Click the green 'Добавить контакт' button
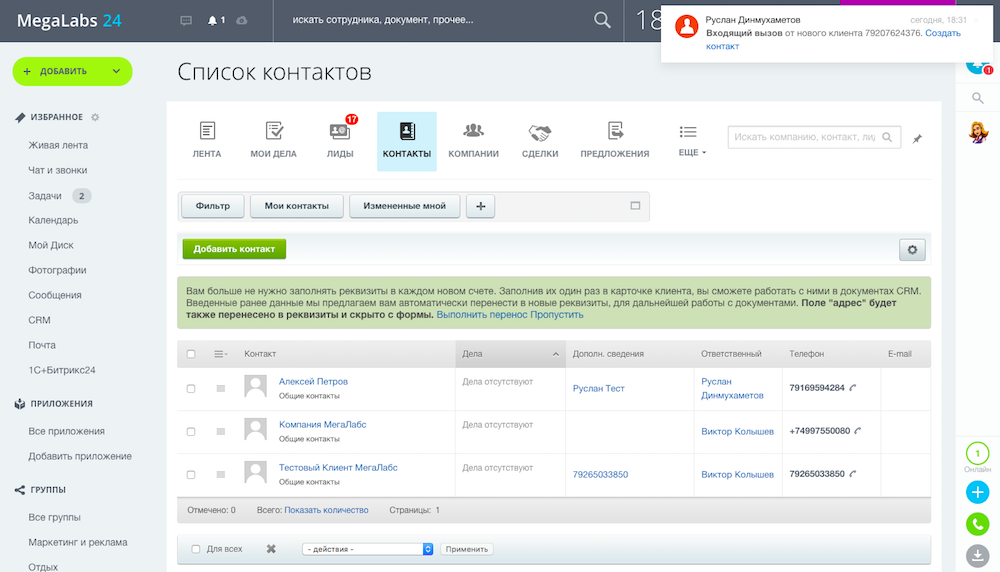Viewport: 1000px width, 572px height. pyautogui.click(x=234, y=249)
